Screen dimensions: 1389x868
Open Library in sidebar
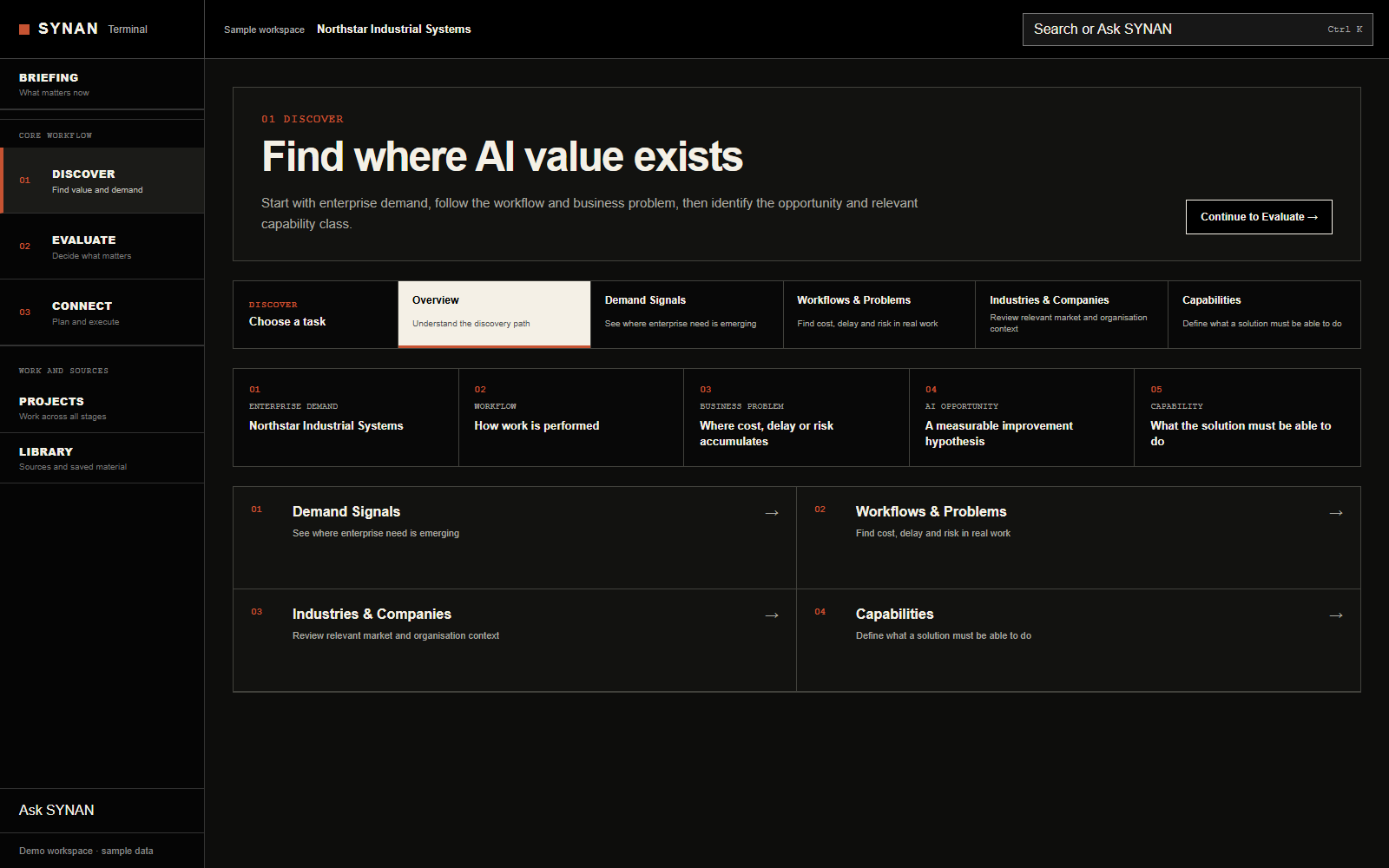(x=102, y=458)
